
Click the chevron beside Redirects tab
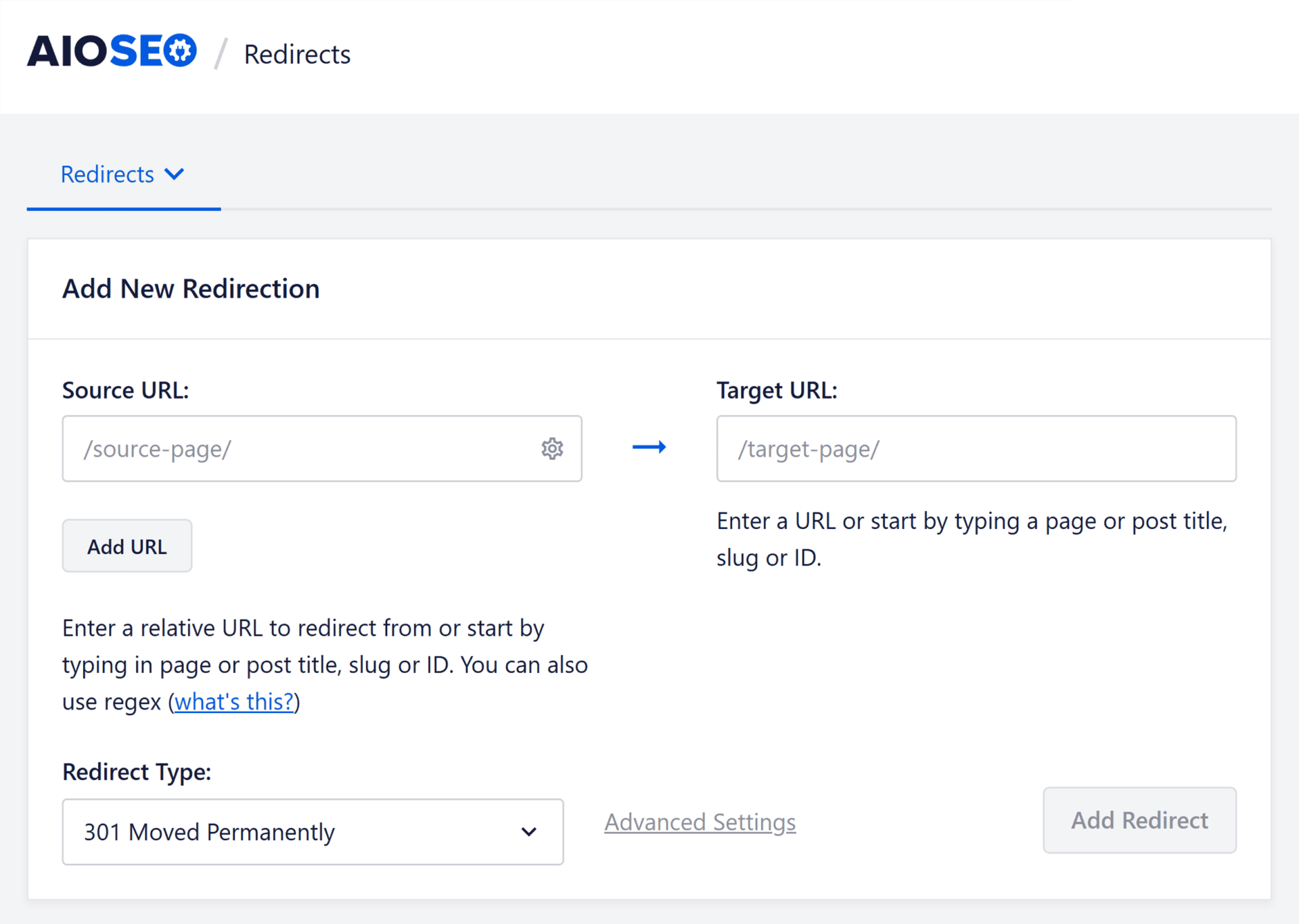tap(175, 175)
